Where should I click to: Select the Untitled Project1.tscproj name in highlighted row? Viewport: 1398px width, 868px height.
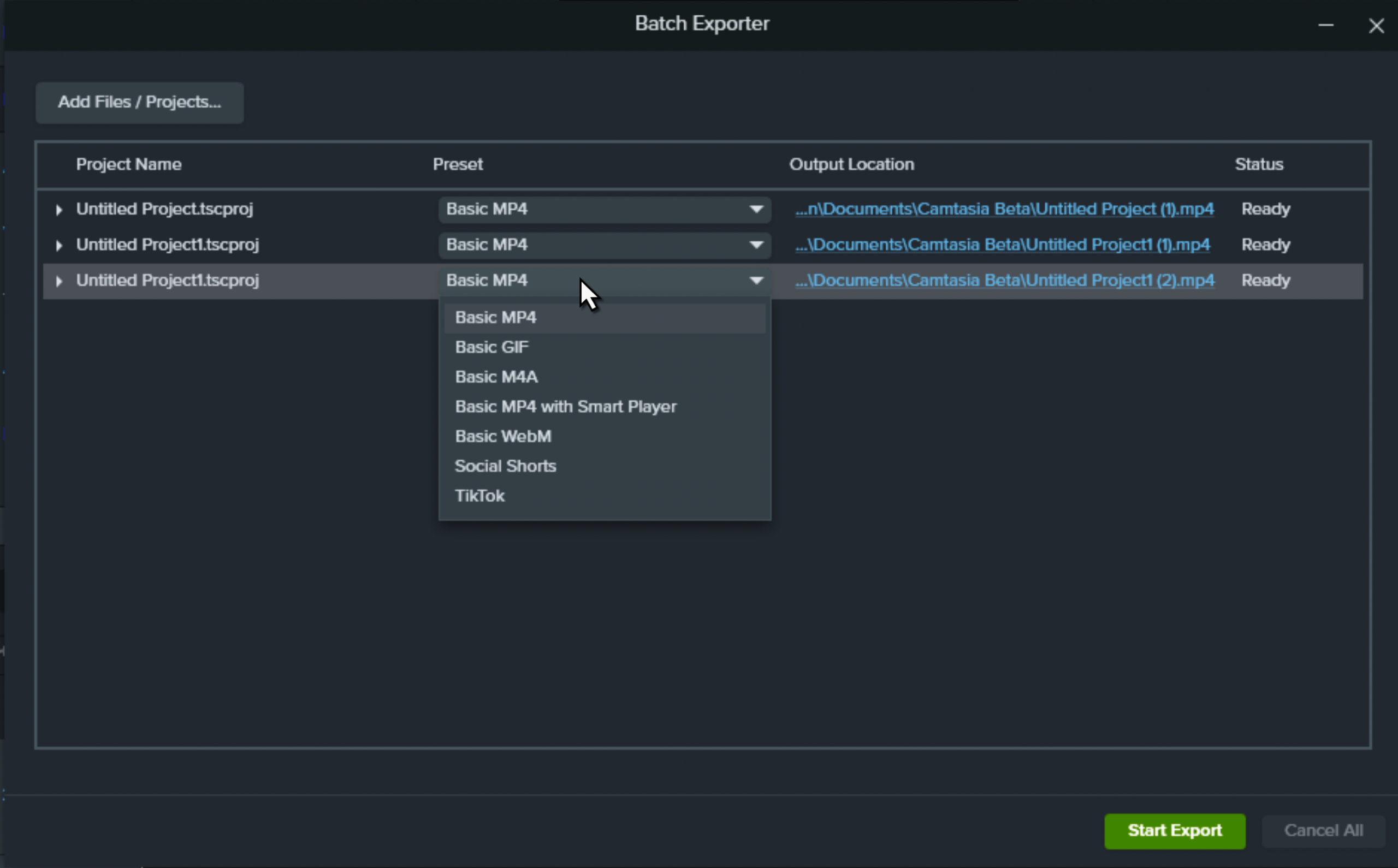pyautogui.click(x=167, y=281)
